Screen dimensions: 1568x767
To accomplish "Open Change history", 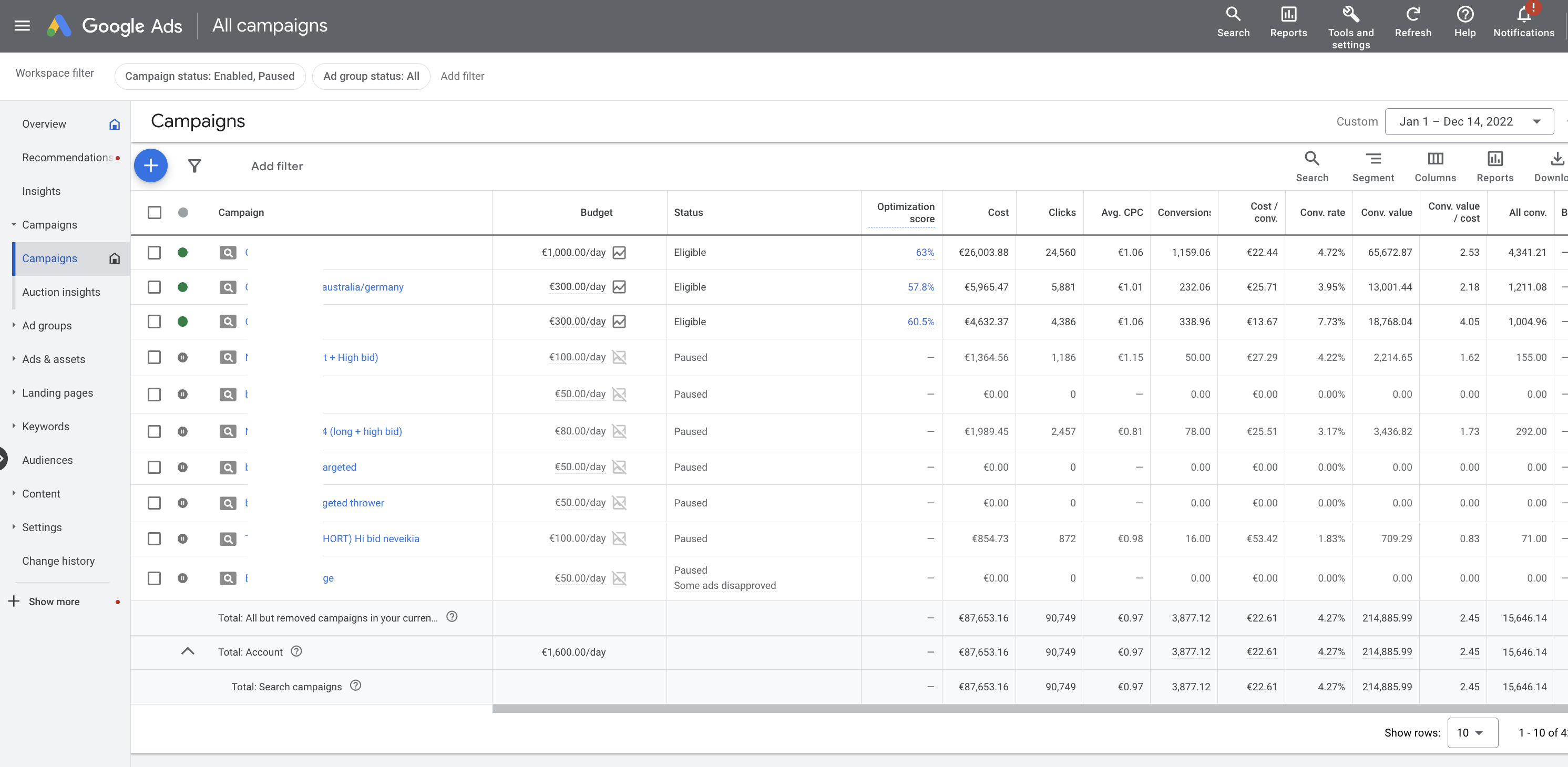I will 58,561.
